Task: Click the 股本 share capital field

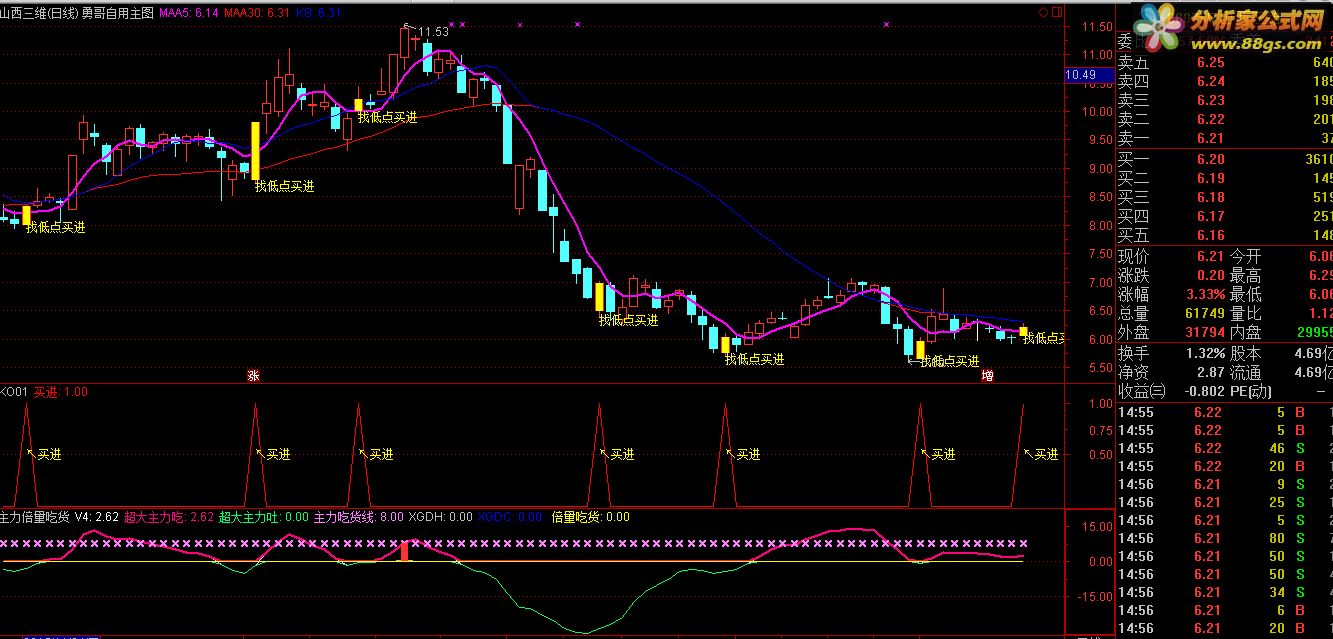Action: coord(1280,353)
